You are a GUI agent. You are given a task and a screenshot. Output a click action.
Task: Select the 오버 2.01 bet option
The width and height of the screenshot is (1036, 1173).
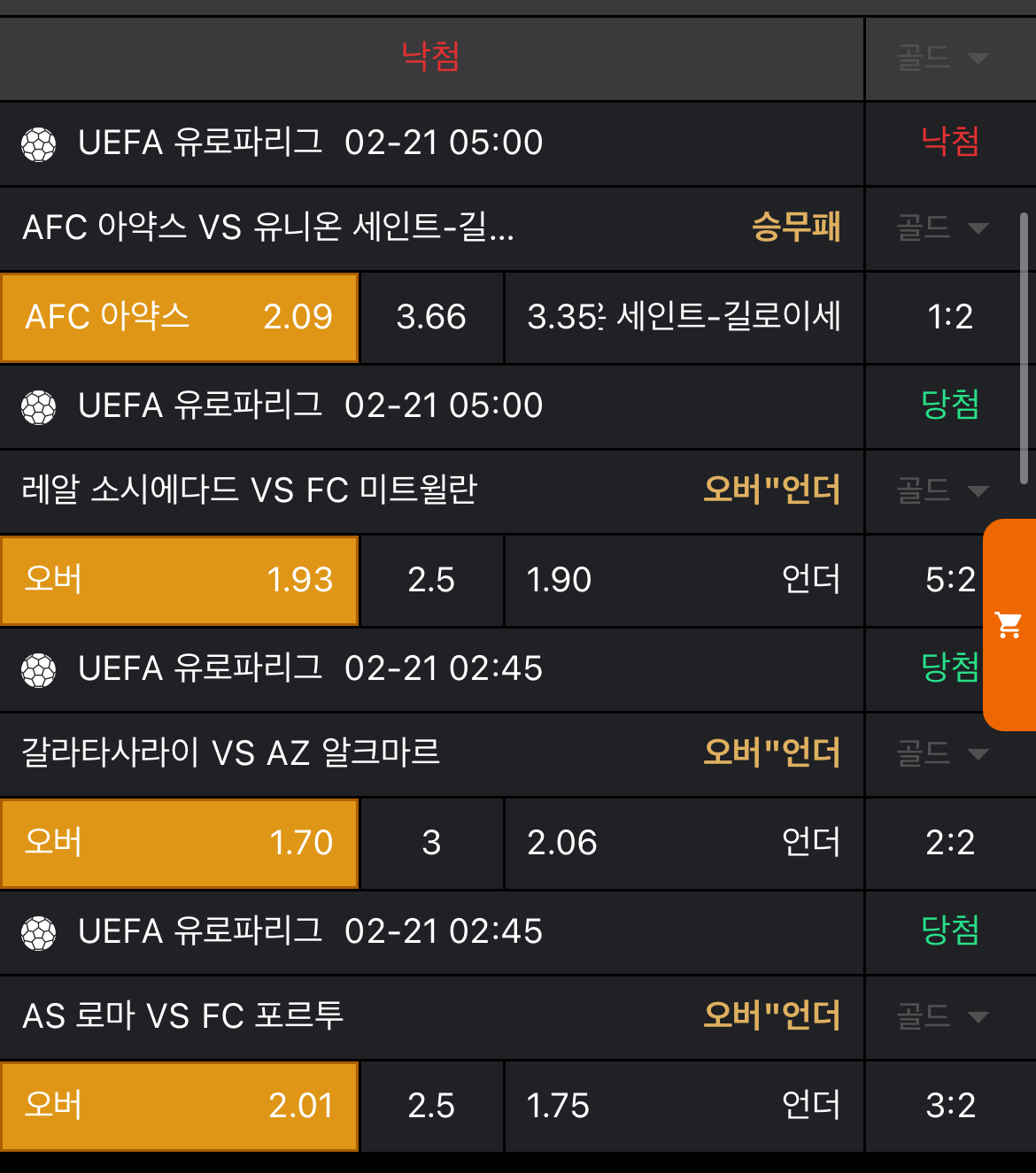[180, 1106]
